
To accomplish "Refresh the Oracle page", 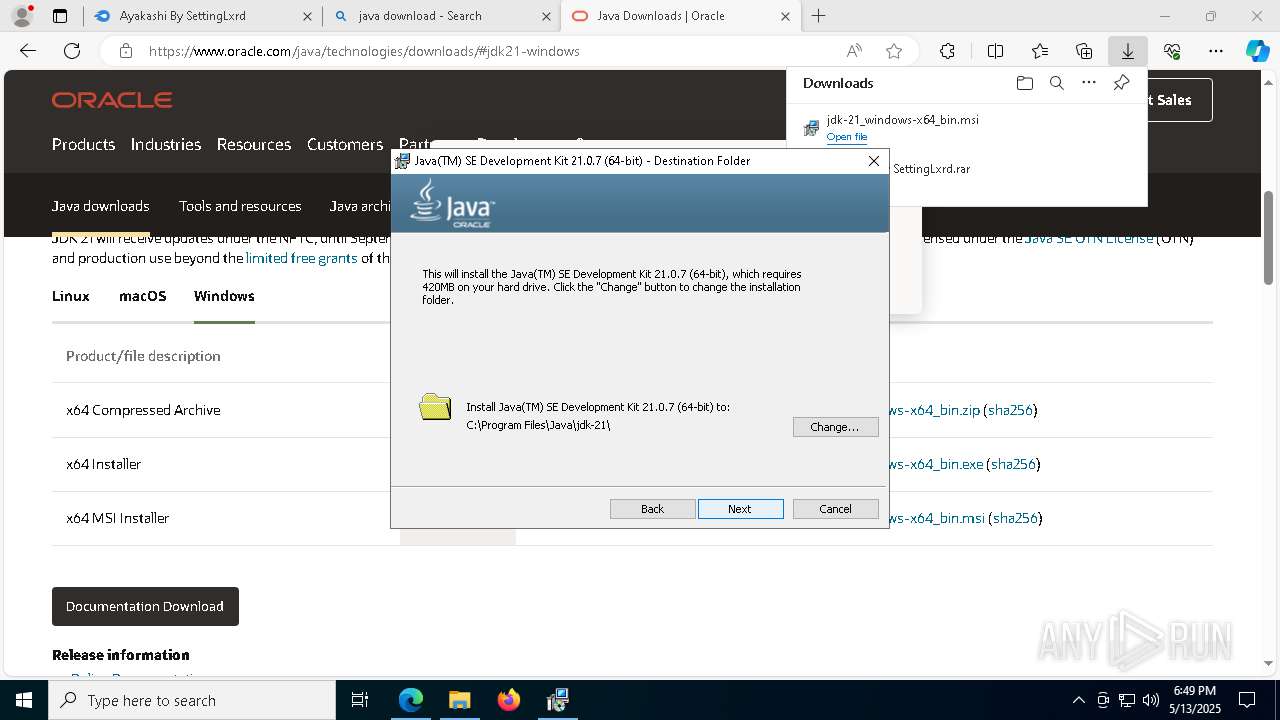I will (x=72, y=51).
